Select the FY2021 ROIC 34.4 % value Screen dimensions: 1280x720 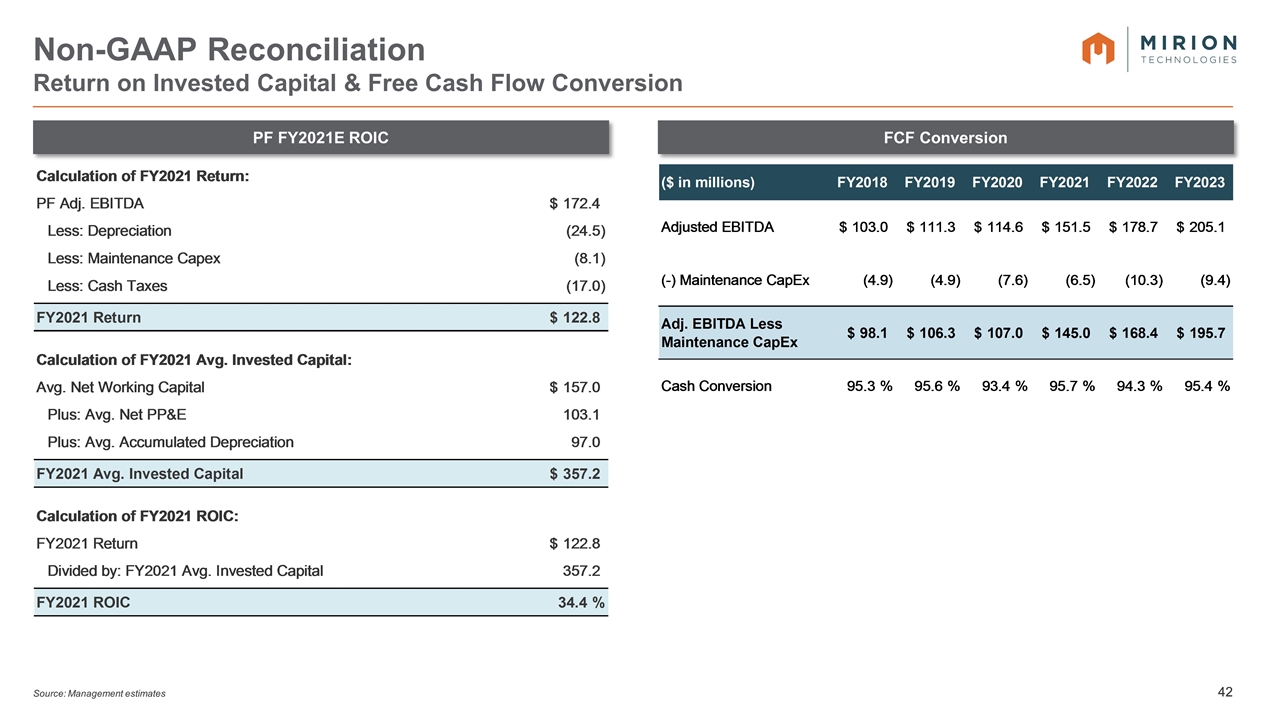click(580, 602)
